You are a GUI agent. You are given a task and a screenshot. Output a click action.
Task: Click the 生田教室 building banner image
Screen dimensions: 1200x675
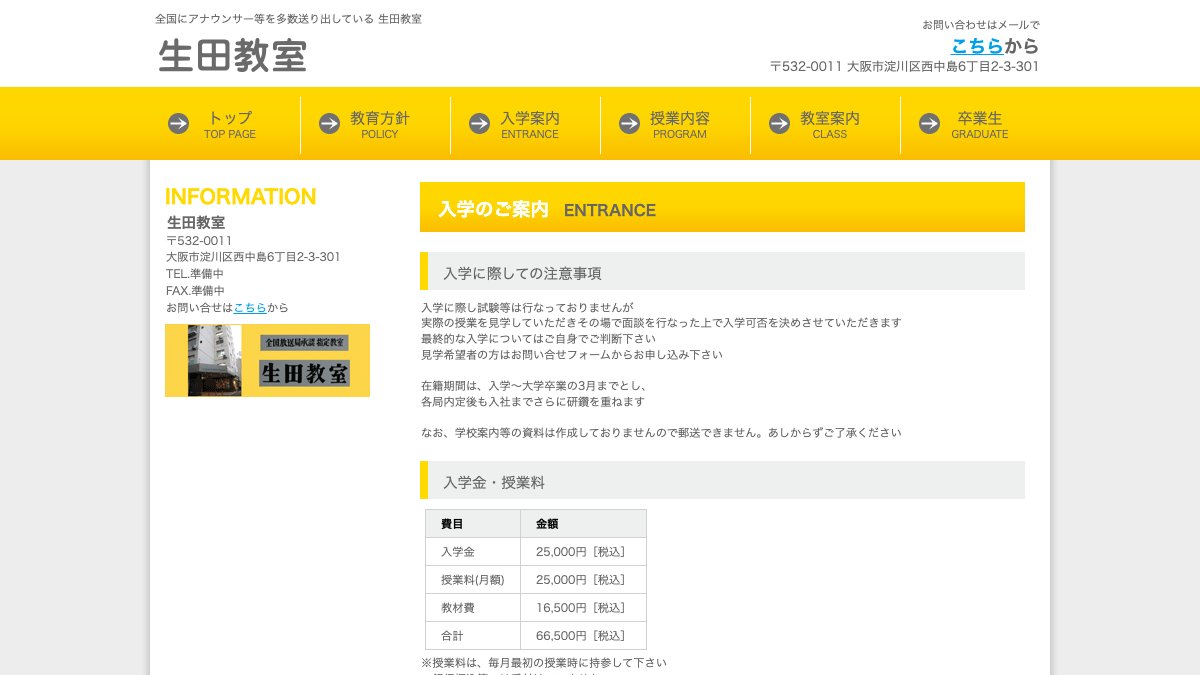pyautogui.click(x=267, y=360)
